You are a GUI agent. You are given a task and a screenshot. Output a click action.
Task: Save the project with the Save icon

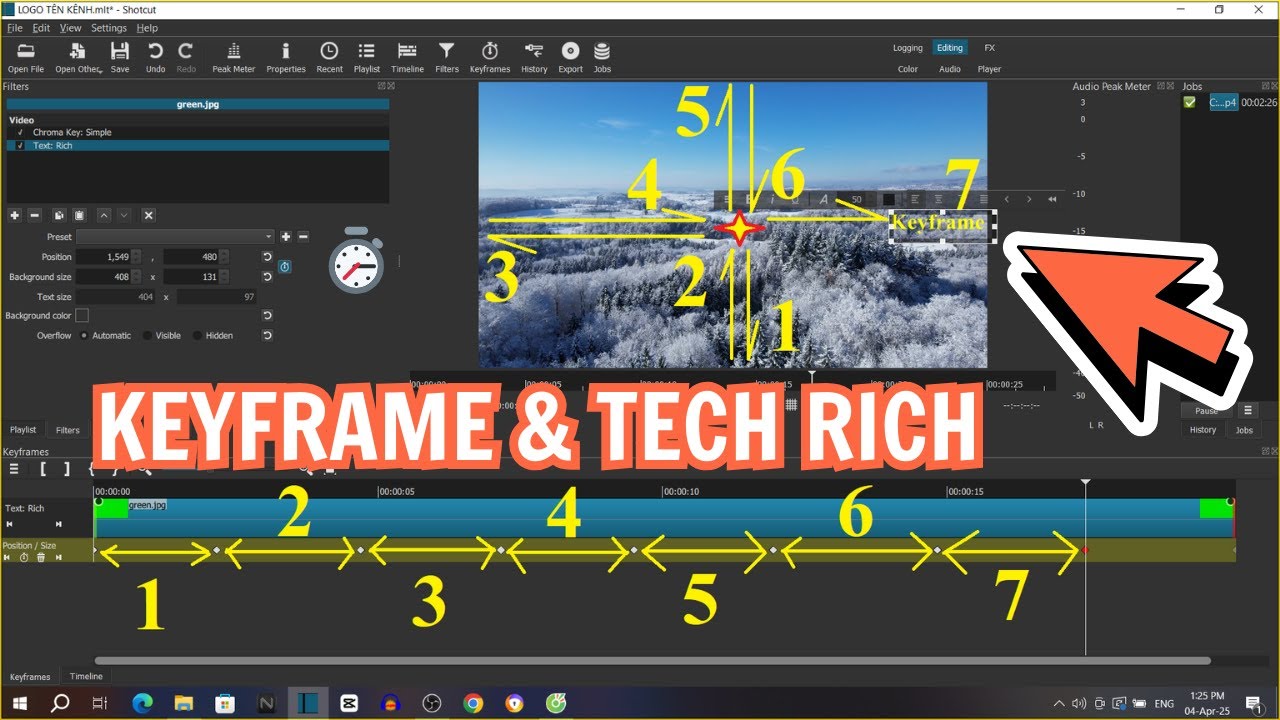click(120, 51)
